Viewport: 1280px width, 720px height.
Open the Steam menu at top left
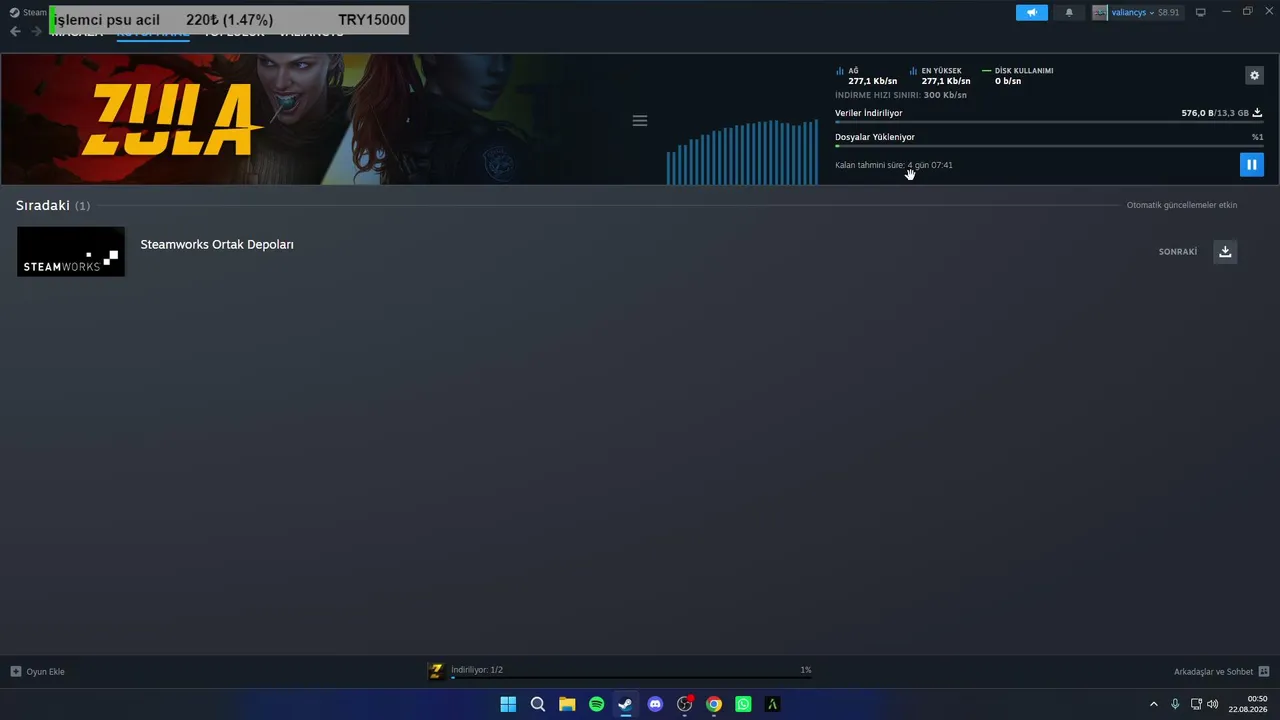pos(28,12)
